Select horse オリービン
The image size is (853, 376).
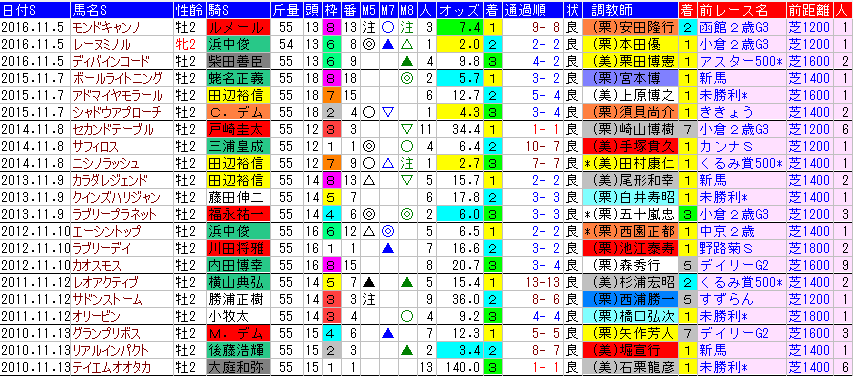[96, 317]
